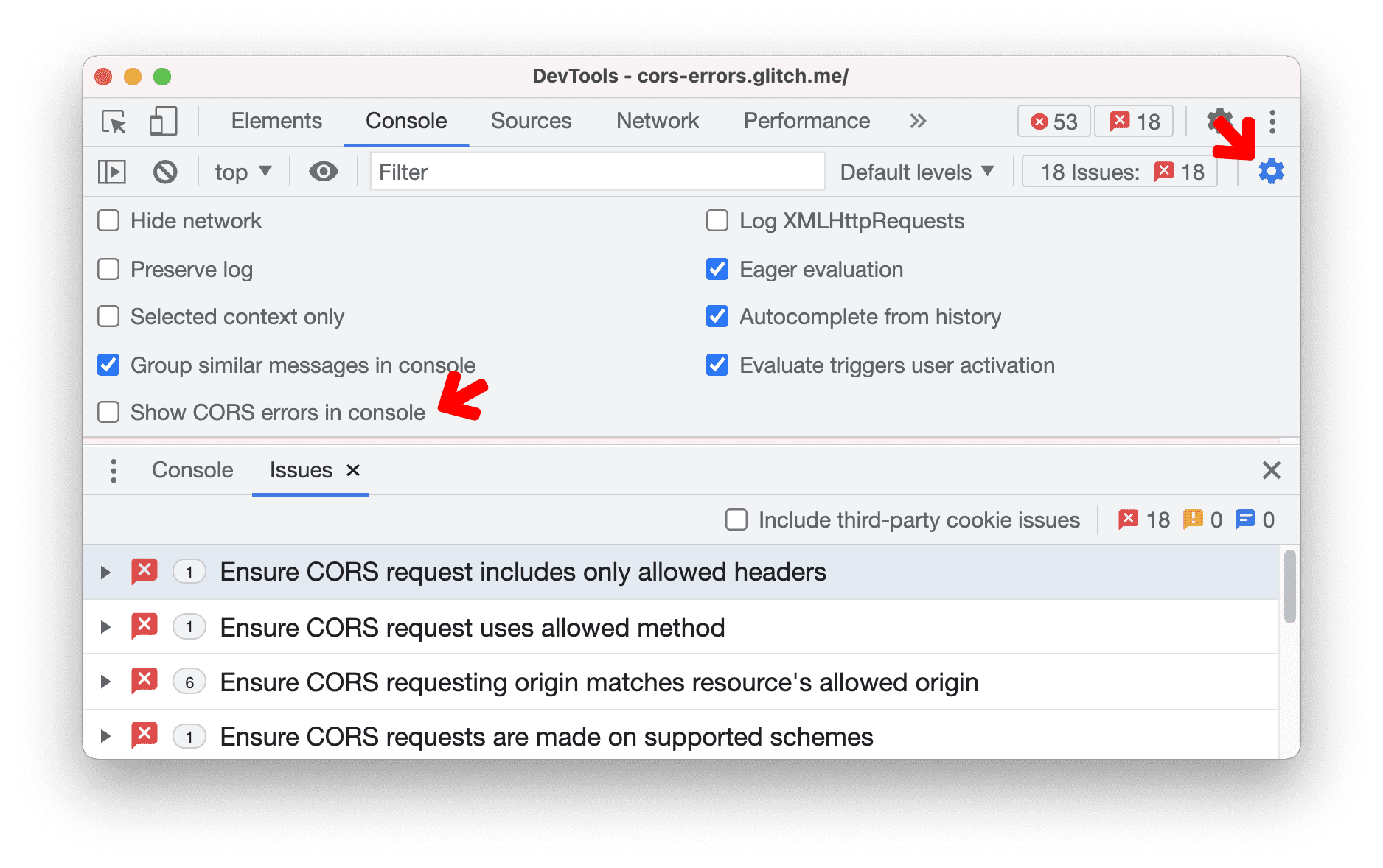Expand the CORS allowed method issue

[x=105, y=627]
